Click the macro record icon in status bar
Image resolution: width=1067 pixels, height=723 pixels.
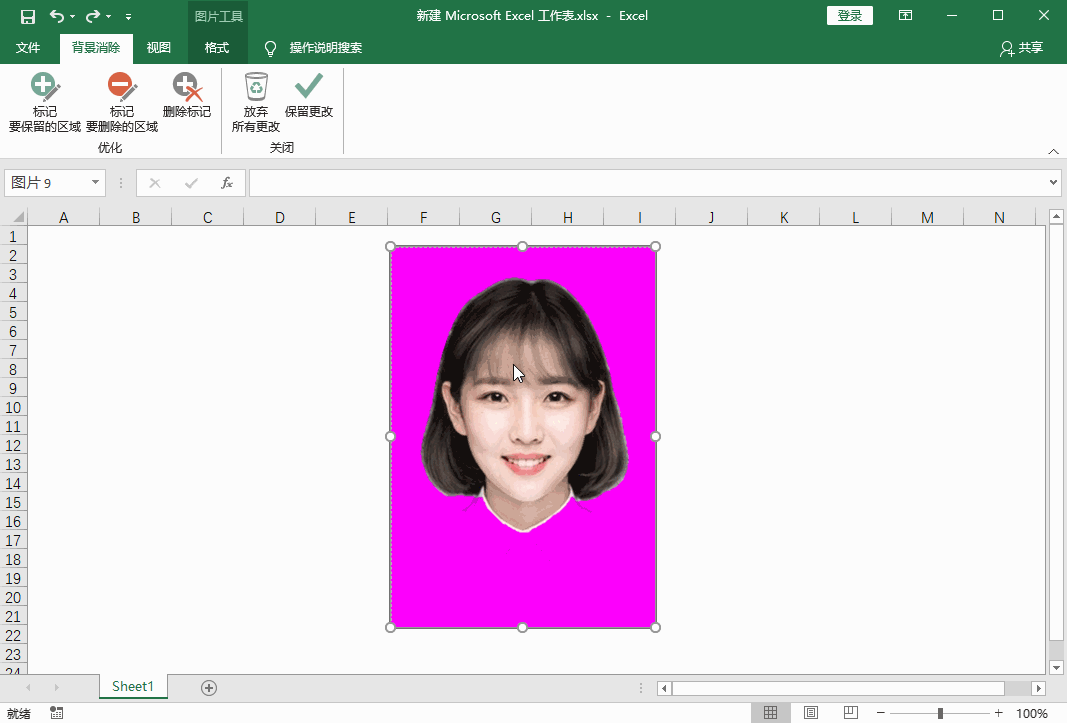57,713
